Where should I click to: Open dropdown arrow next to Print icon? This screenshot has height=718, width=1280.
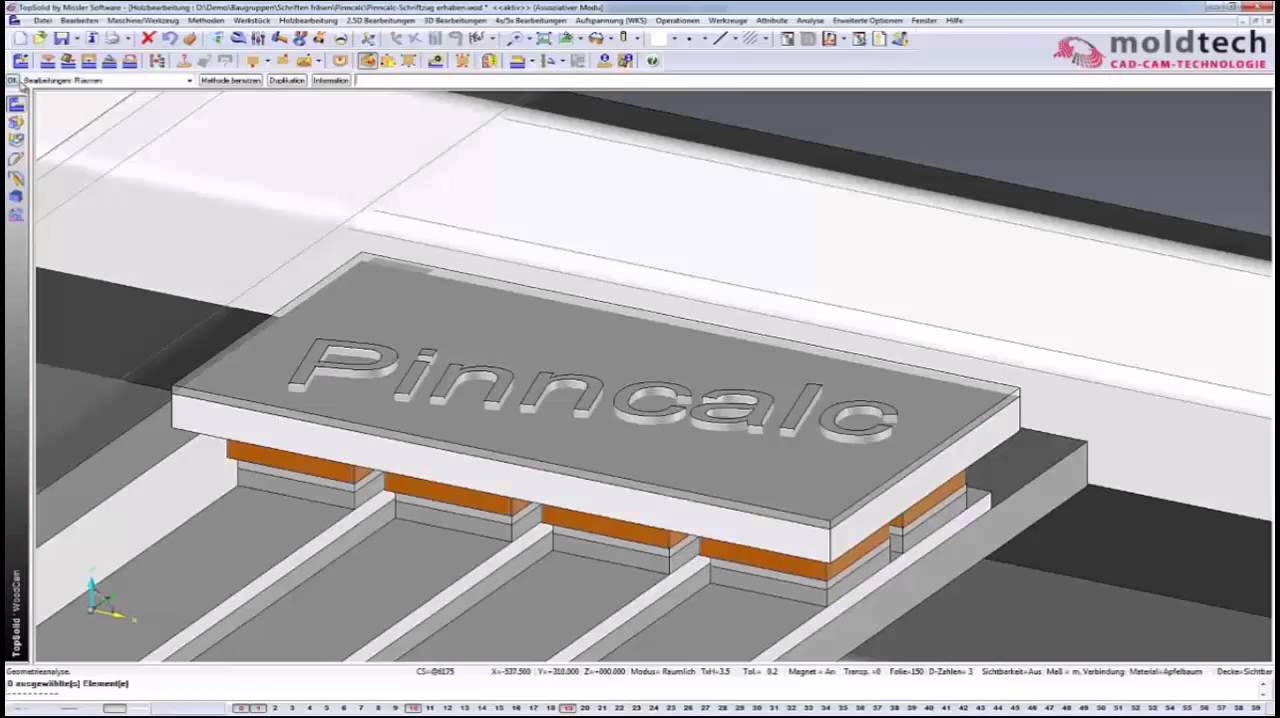[127, 38]
